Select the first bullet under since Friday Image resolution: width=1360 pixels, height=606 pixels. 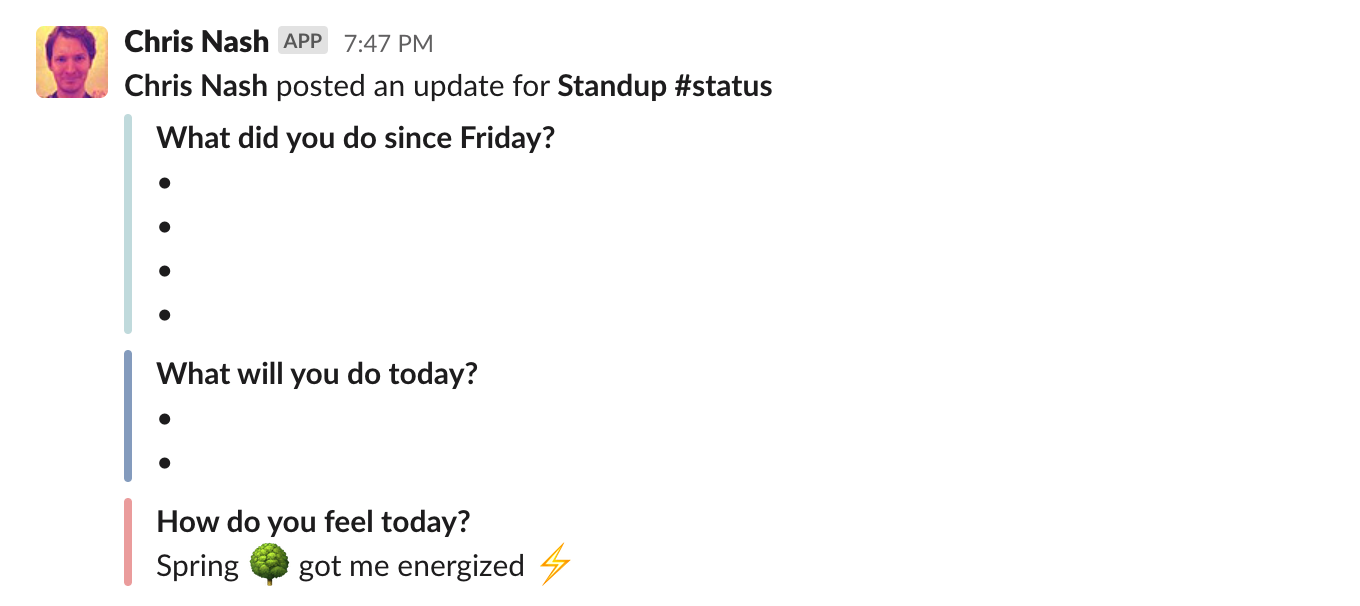pyautogui.click(x=165, y=183)
